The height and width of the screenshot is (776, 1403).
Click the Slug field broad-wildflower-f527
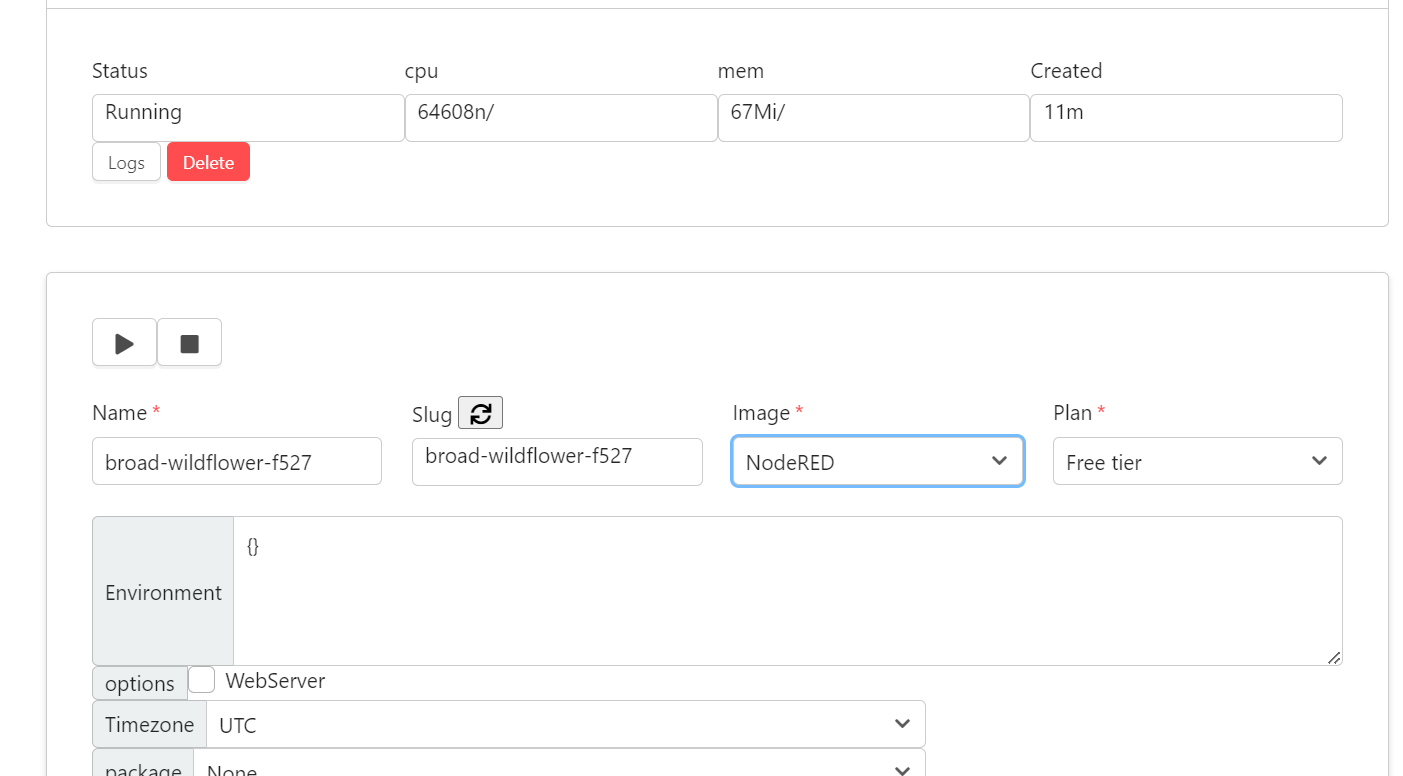(557, 462)
